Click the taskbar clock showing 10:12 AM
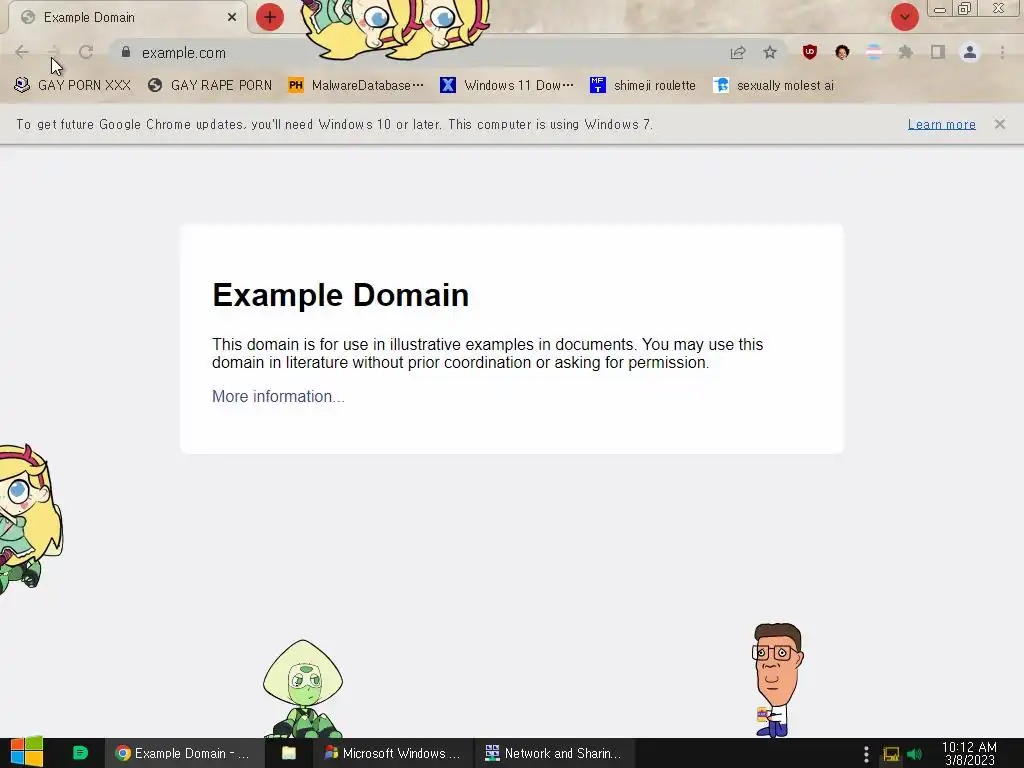The height and width of the screenshot is (768, 1024). click(x=969, y=753)
